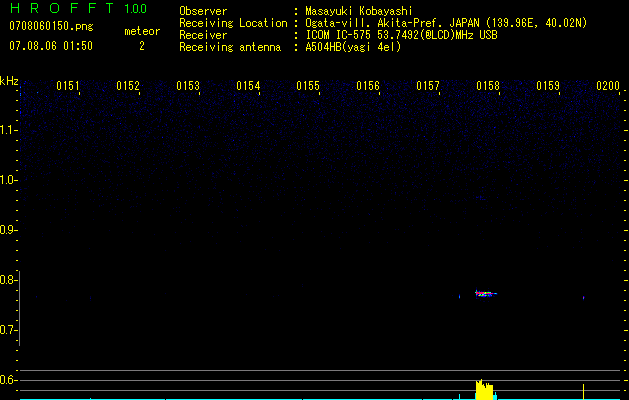Click the time axis label 0154
The height and width of the screenshot is (400, 629).
click(248, 86)
